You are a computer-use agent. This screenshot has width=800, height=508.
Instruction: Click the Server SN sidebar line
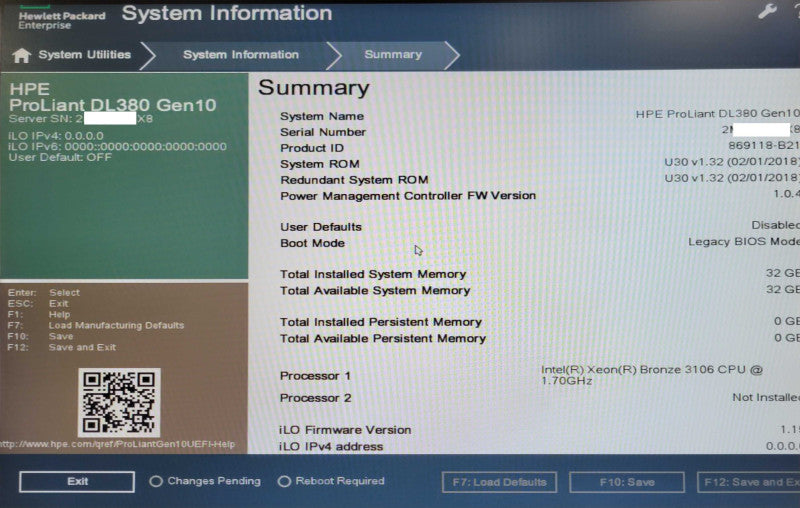(81, 119)
